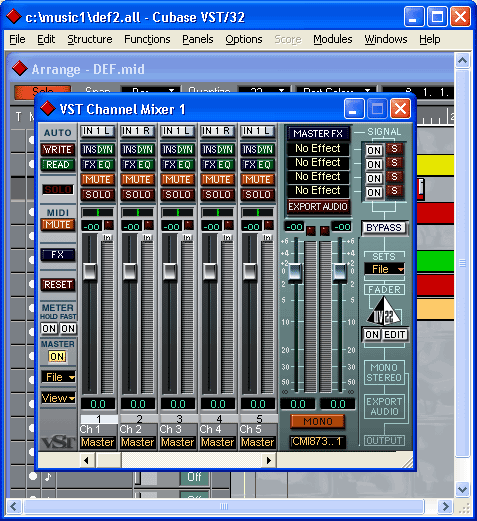Viewport: 477px width, 521px height.
Task: Click the right master clip indicator
Action: click(x=325, y=230)
